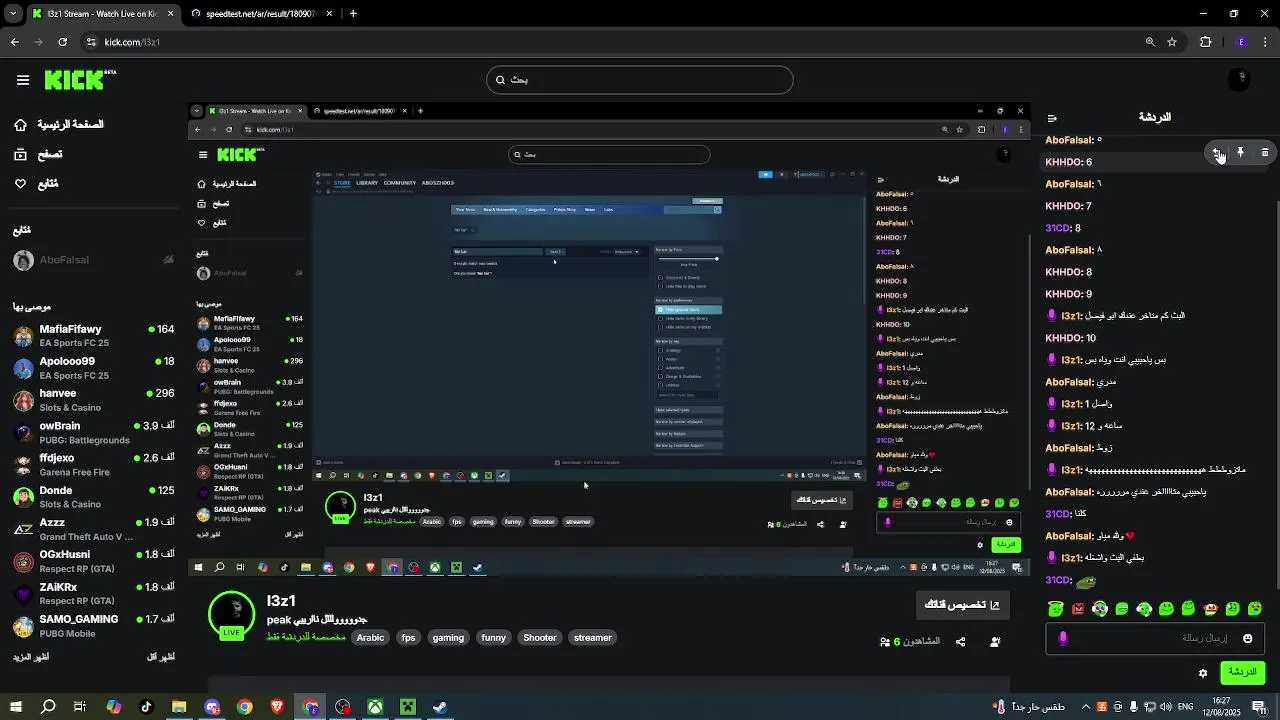Open recommended channel owBrain
The image size is (1280, 720).
pyautogui.click(x=94, y=432)
